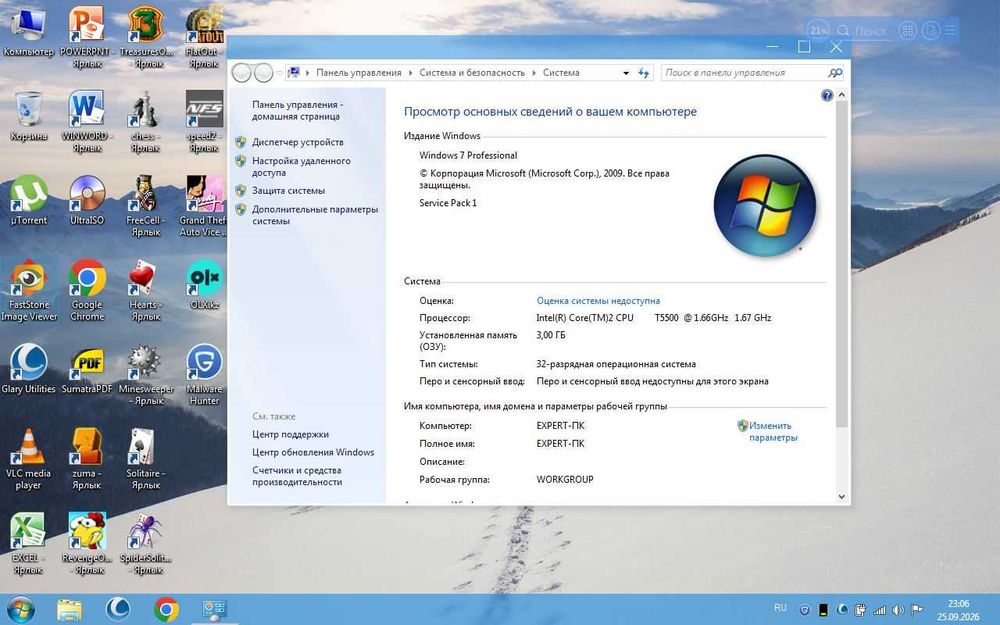Select the EXCEL shortcut desktop icon
This screenshot has width=1000, height=625.
[27, 543]
